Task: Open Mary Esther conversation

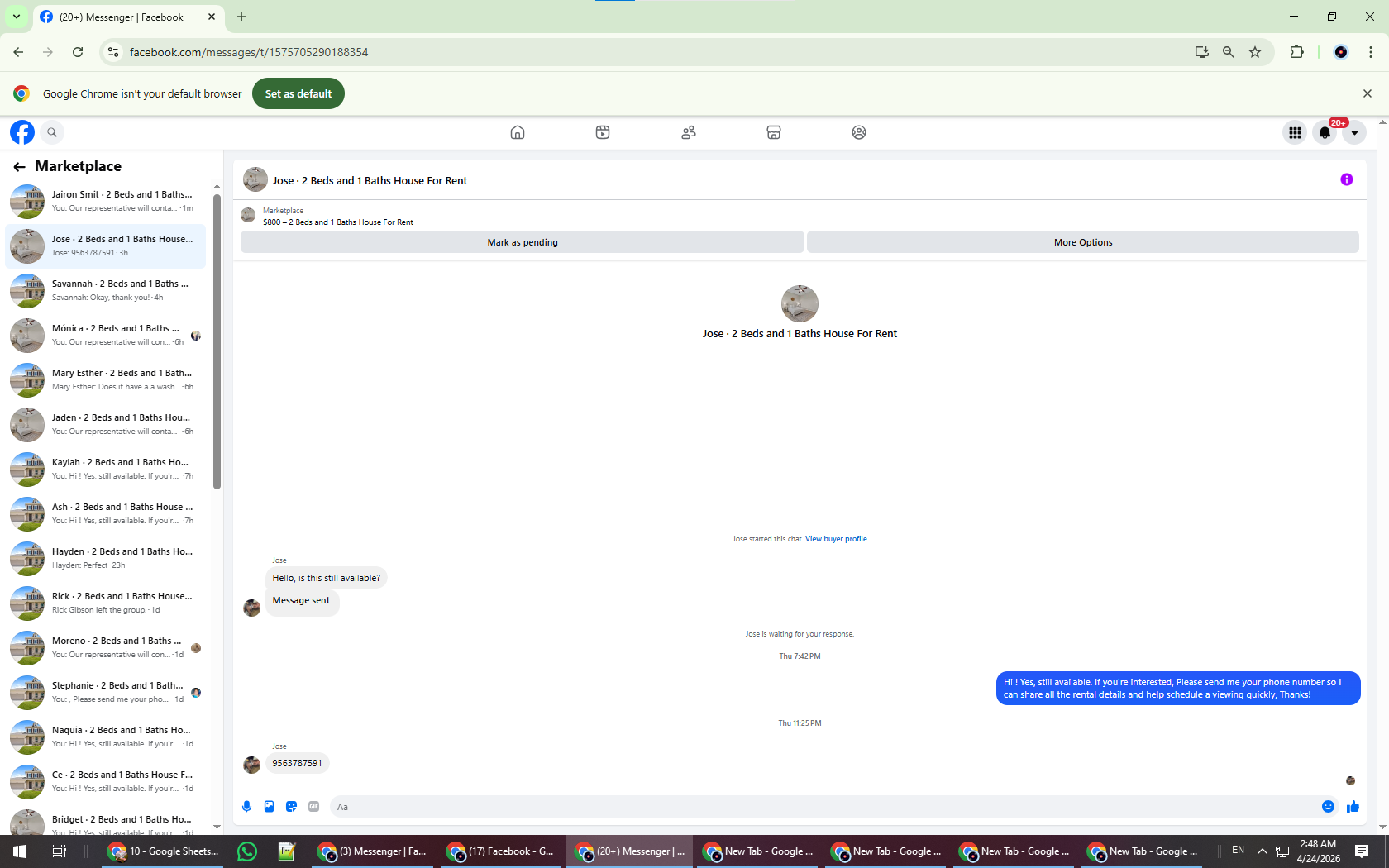Action: pyautogui.click(x=106, y=379)
